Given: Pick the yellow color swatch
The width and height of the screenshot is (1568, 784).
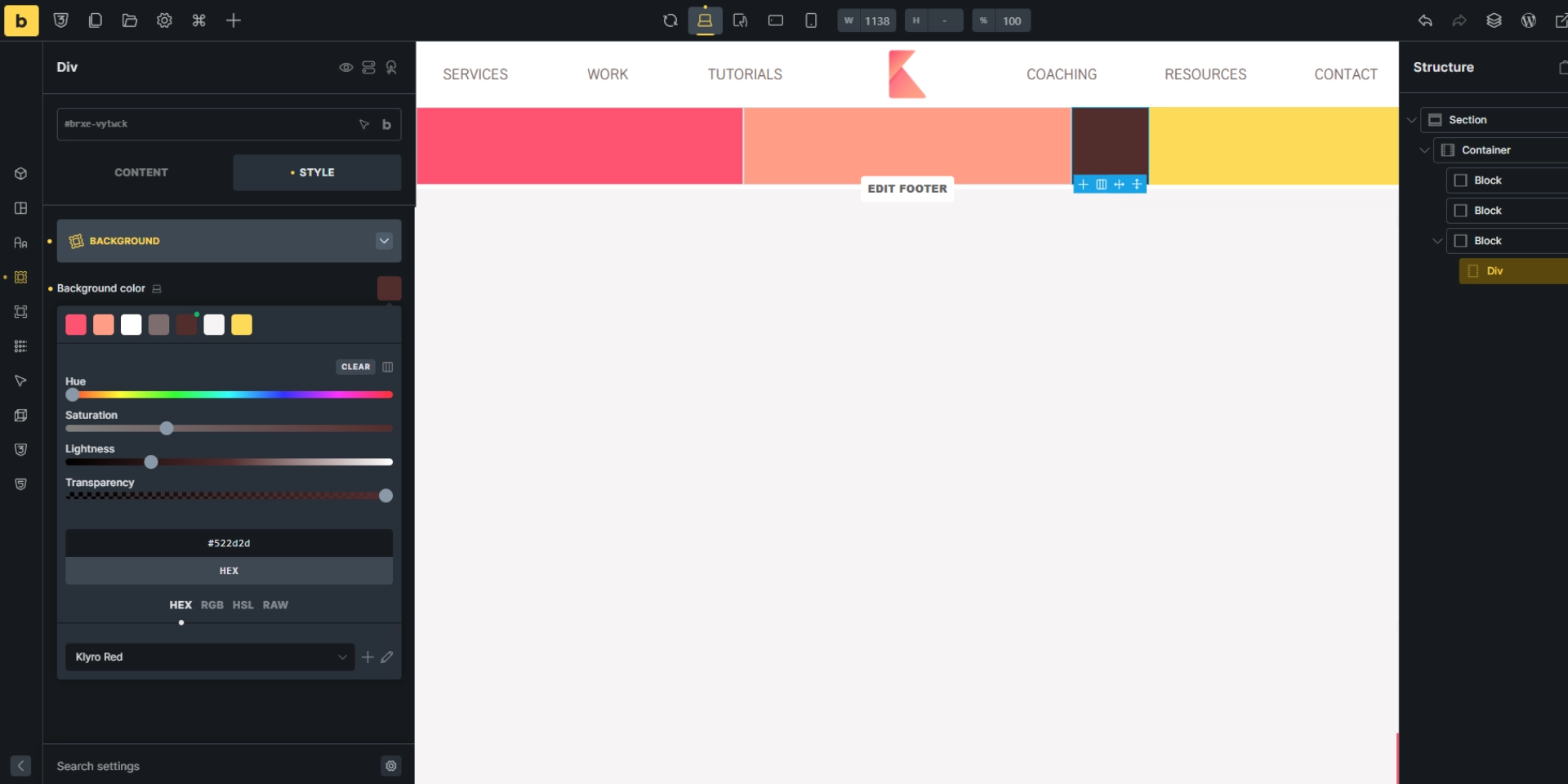Looking at the screenshot, I should [x=242, y=325].
